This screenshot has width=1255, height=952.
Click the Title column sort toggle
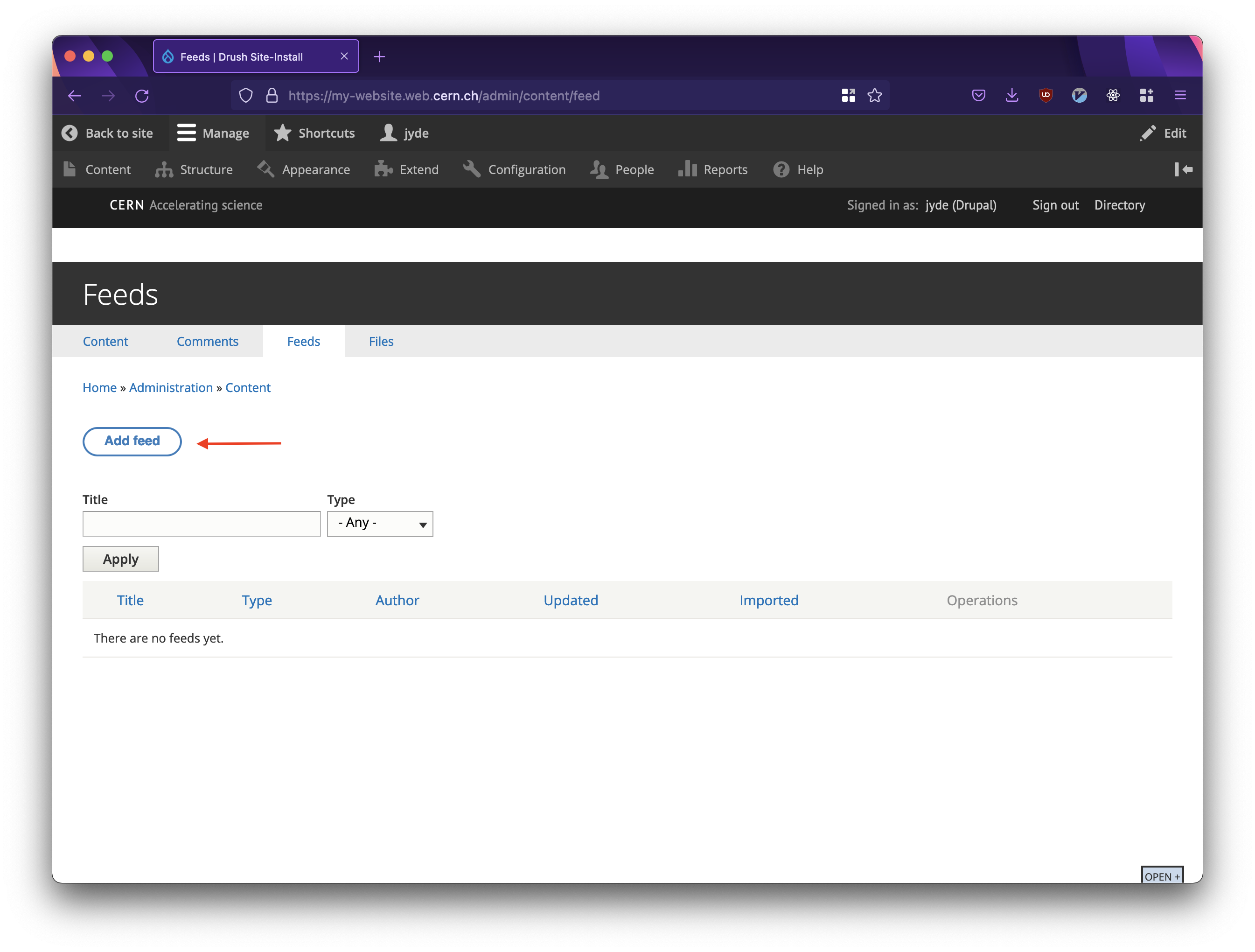[129, 599]
